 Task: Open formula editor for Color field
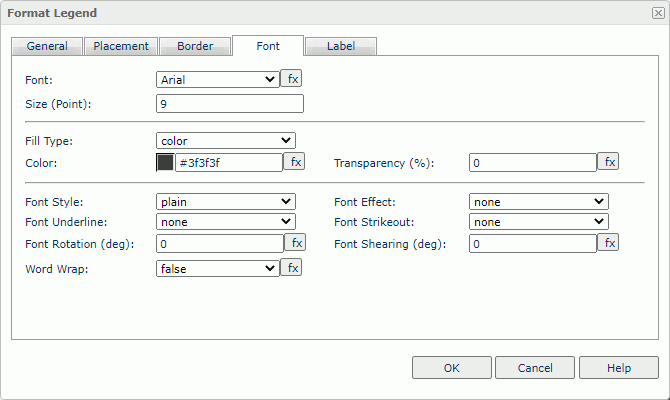294,162
